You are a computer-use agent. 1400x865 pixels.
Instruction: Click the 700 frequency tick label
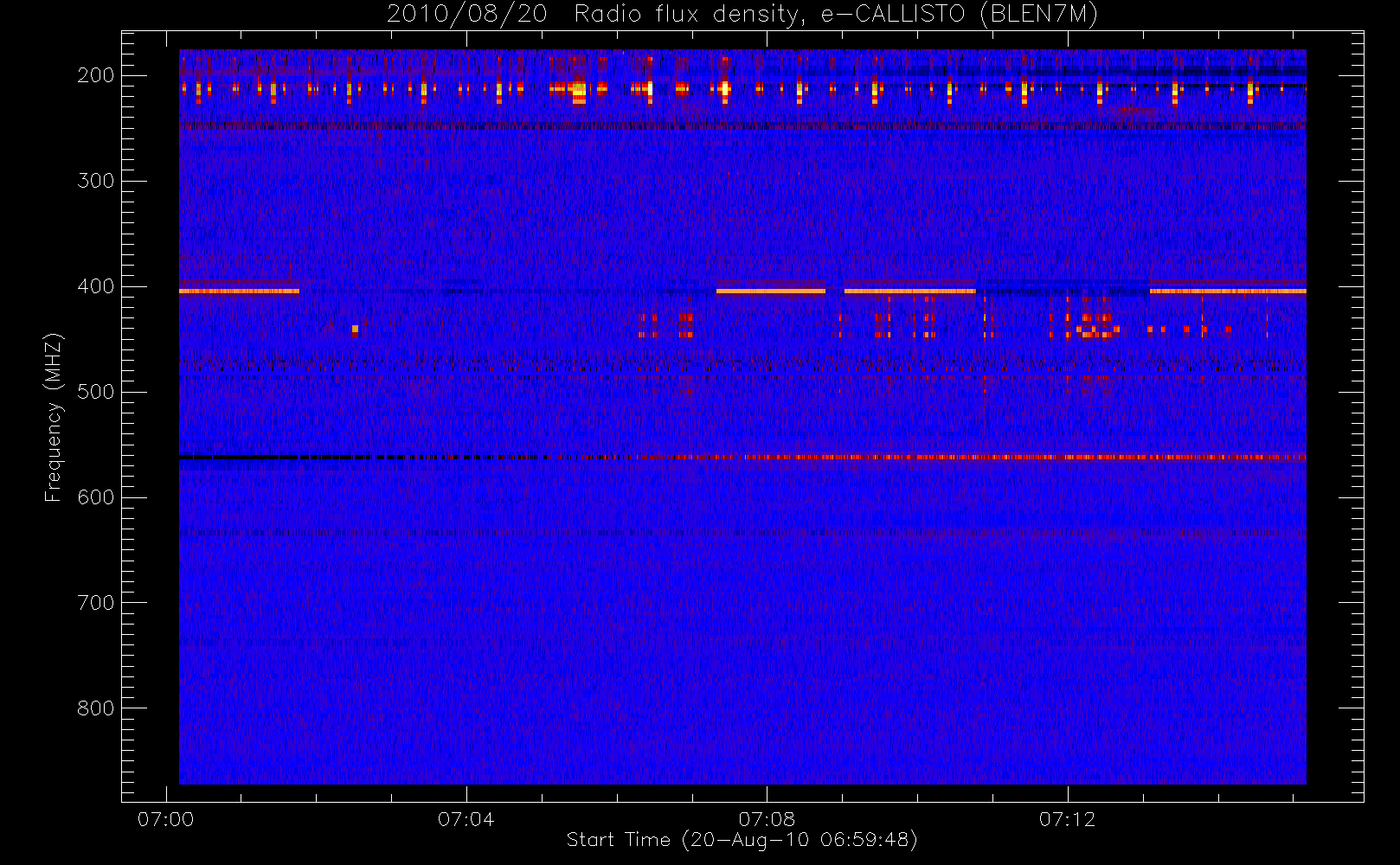click(96, 603)
